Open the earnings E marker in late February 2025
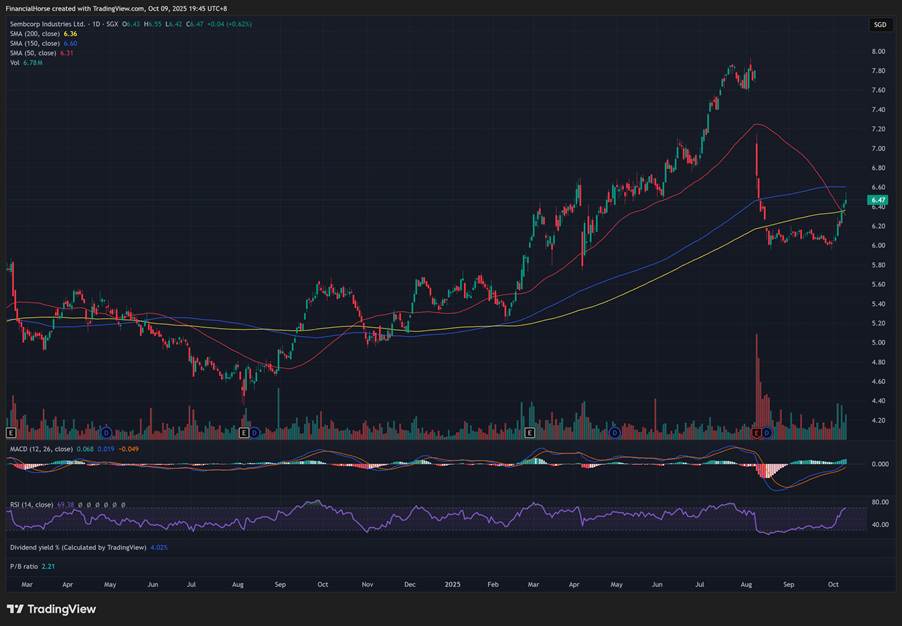The width and height of the screenshot is (902, 626). [529, 433]
